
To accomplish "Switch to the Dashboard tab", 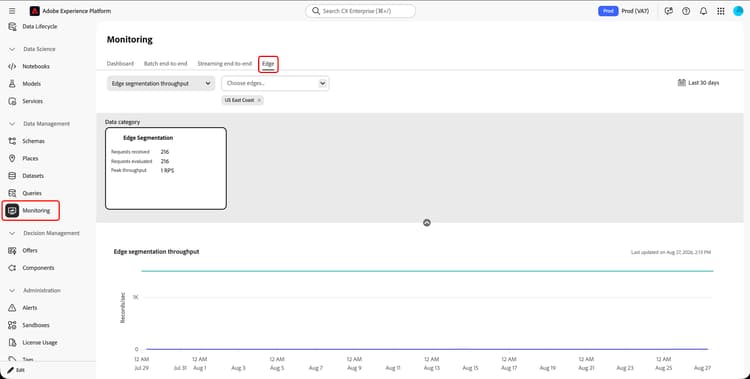I will coord(120,64).
